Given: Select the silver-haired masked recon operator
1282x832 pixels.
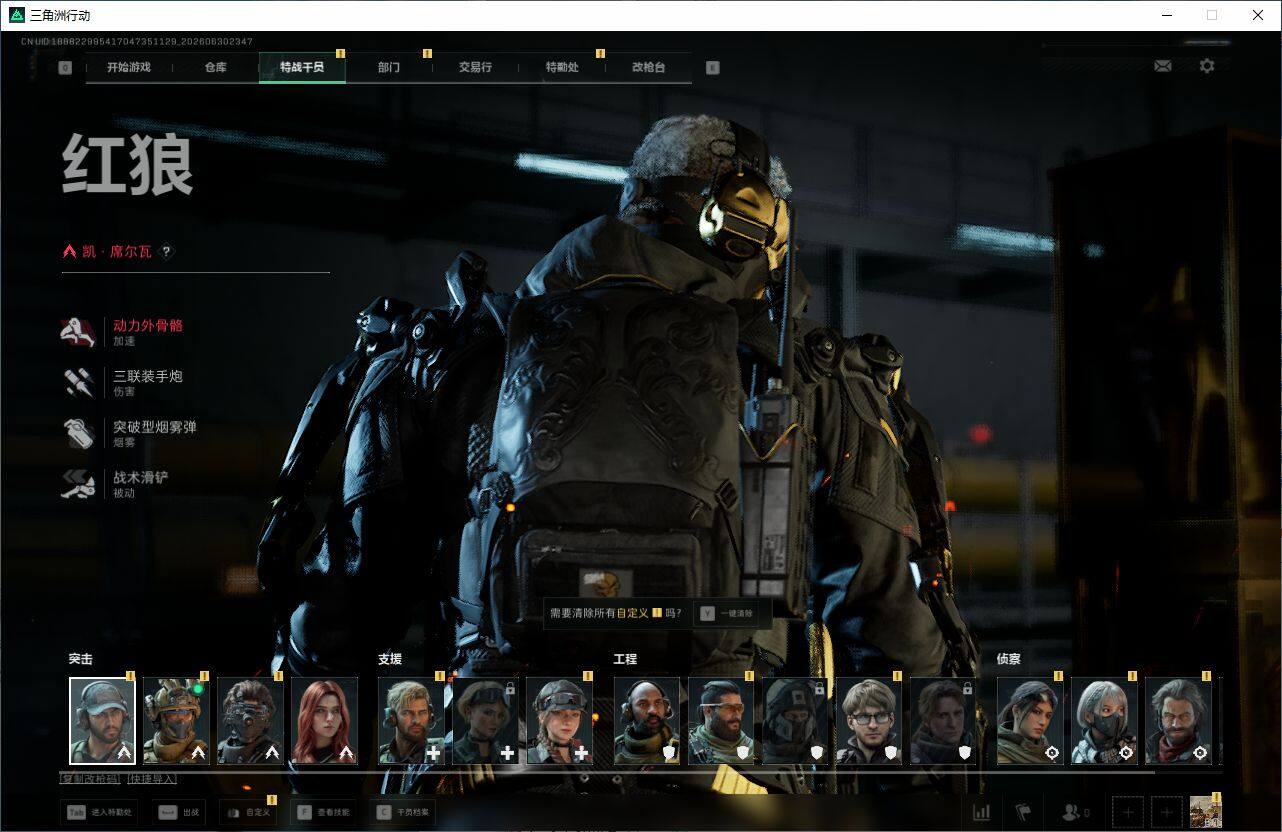Looking at the screenshot, I should (x=1104, y=721).
